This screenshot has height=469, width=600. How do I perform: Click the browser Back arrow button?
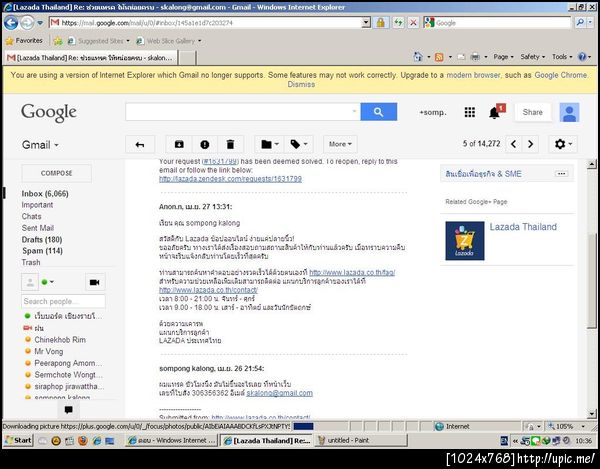(11, 23)
